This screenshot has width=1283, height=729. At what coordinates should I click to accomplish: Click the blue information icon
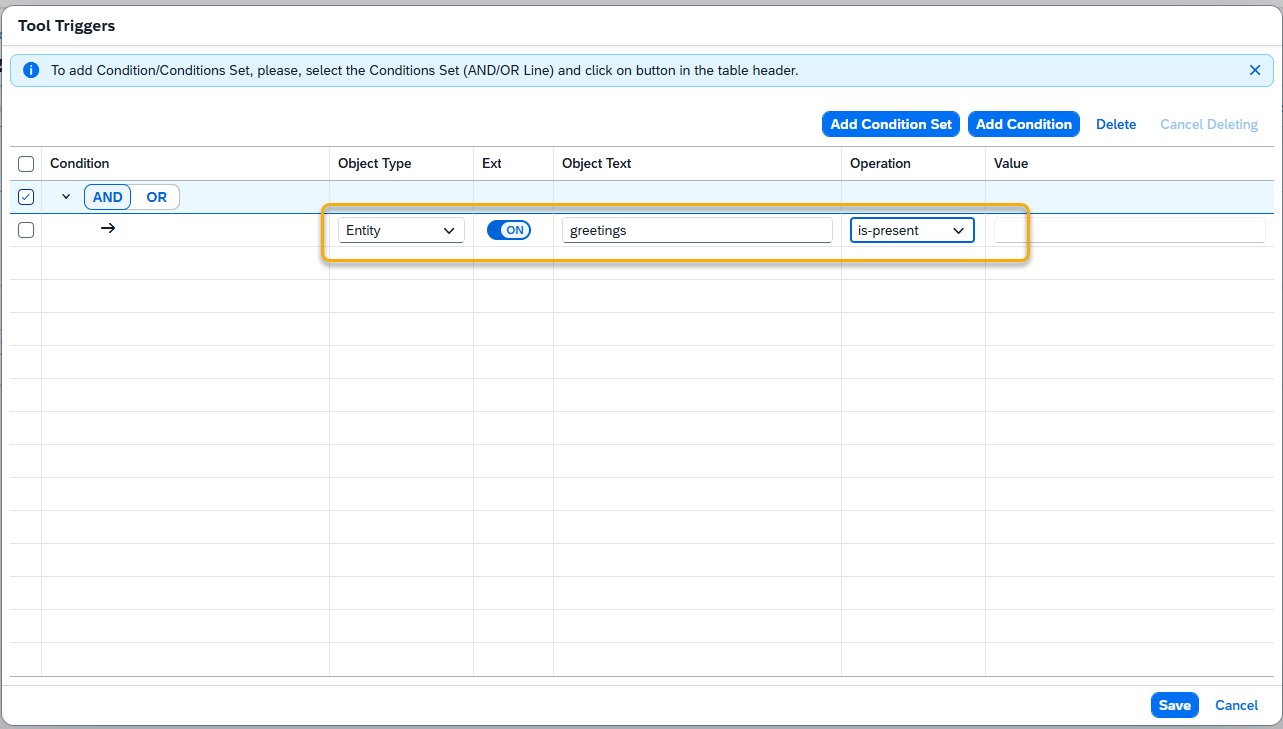31,71
